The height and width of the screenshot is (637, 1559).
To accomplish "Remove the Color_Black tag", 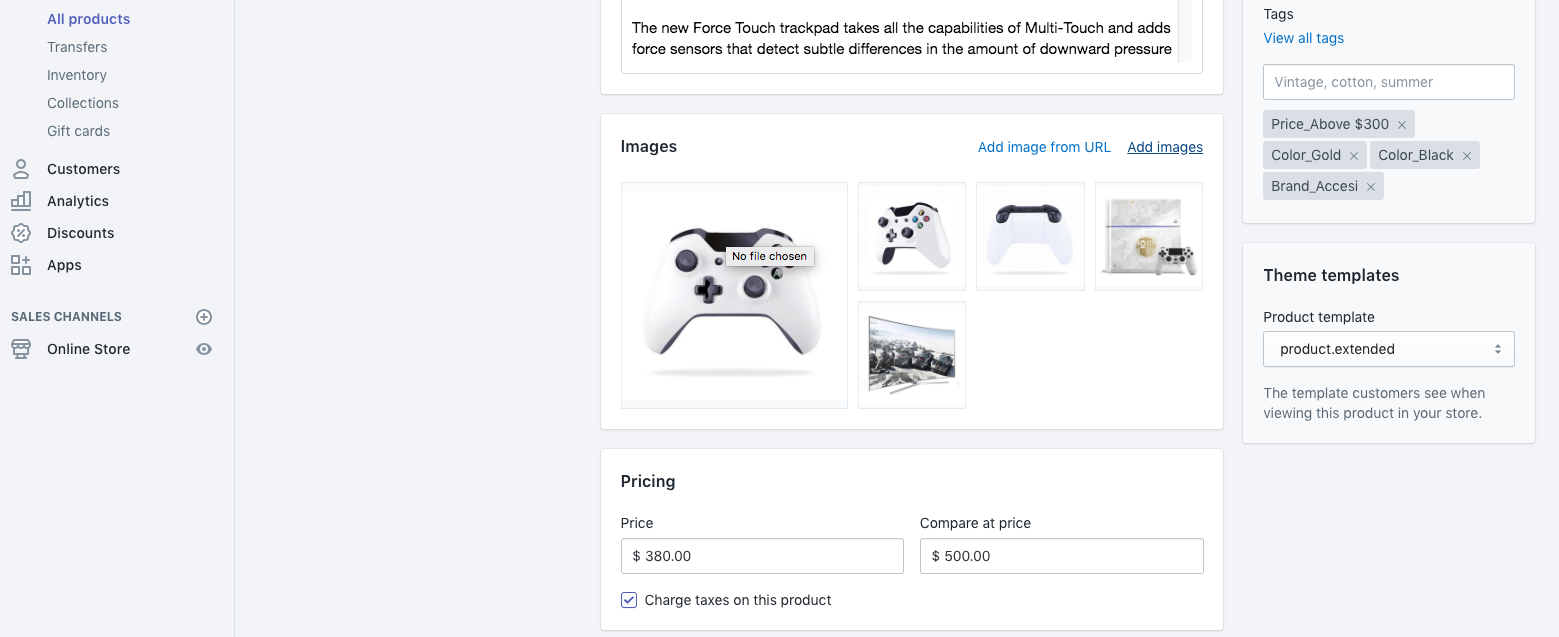I will point(1467,156).
